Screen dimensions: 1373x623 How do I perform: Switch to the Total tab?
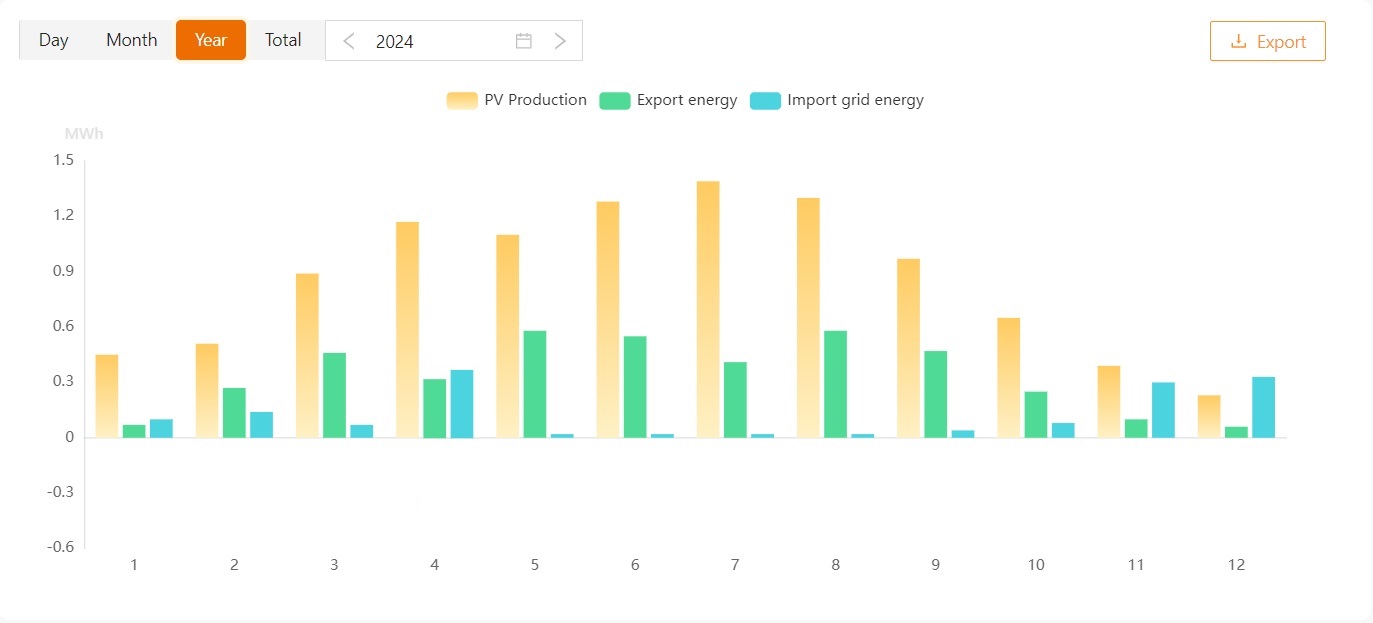click(283, 40)
